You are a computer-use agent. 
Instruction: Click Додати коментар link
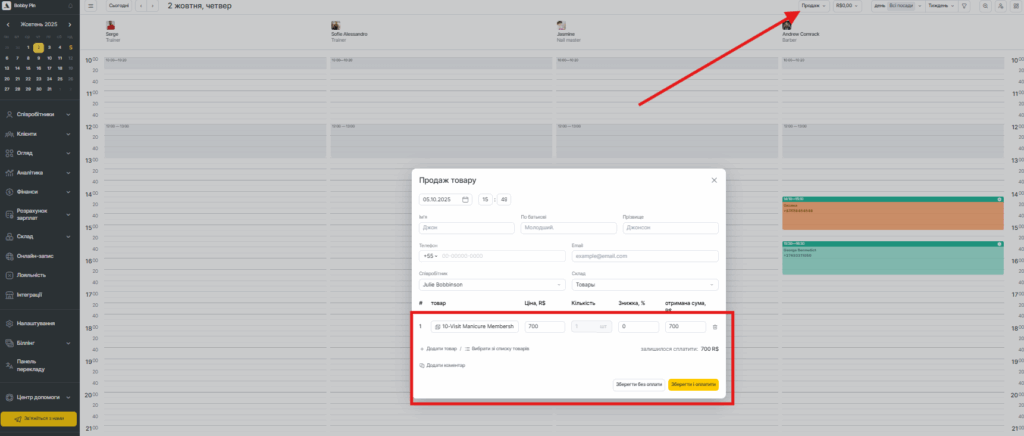coord(443,365)
